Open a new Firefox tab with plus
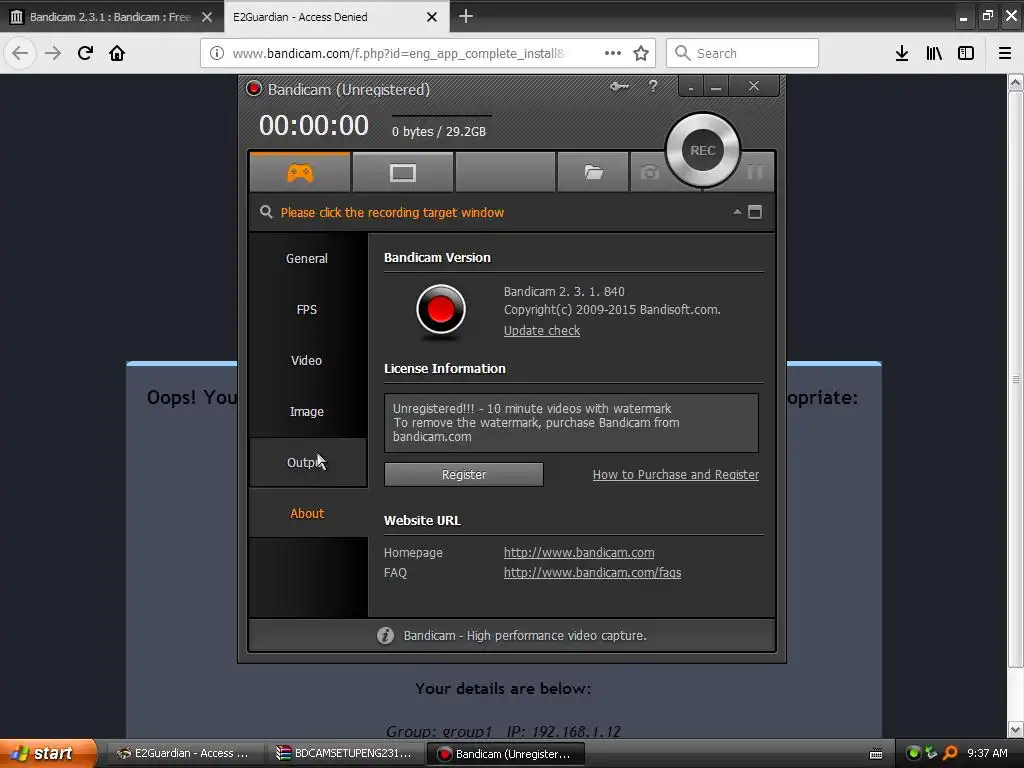 (x=466, y=16)
